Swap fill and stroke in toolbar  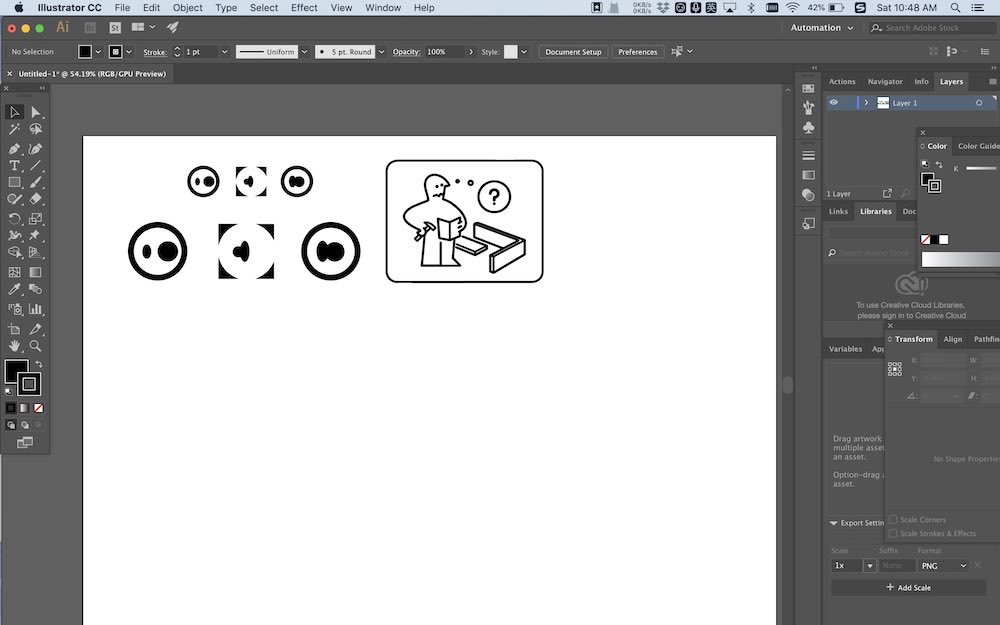[39, 364]
